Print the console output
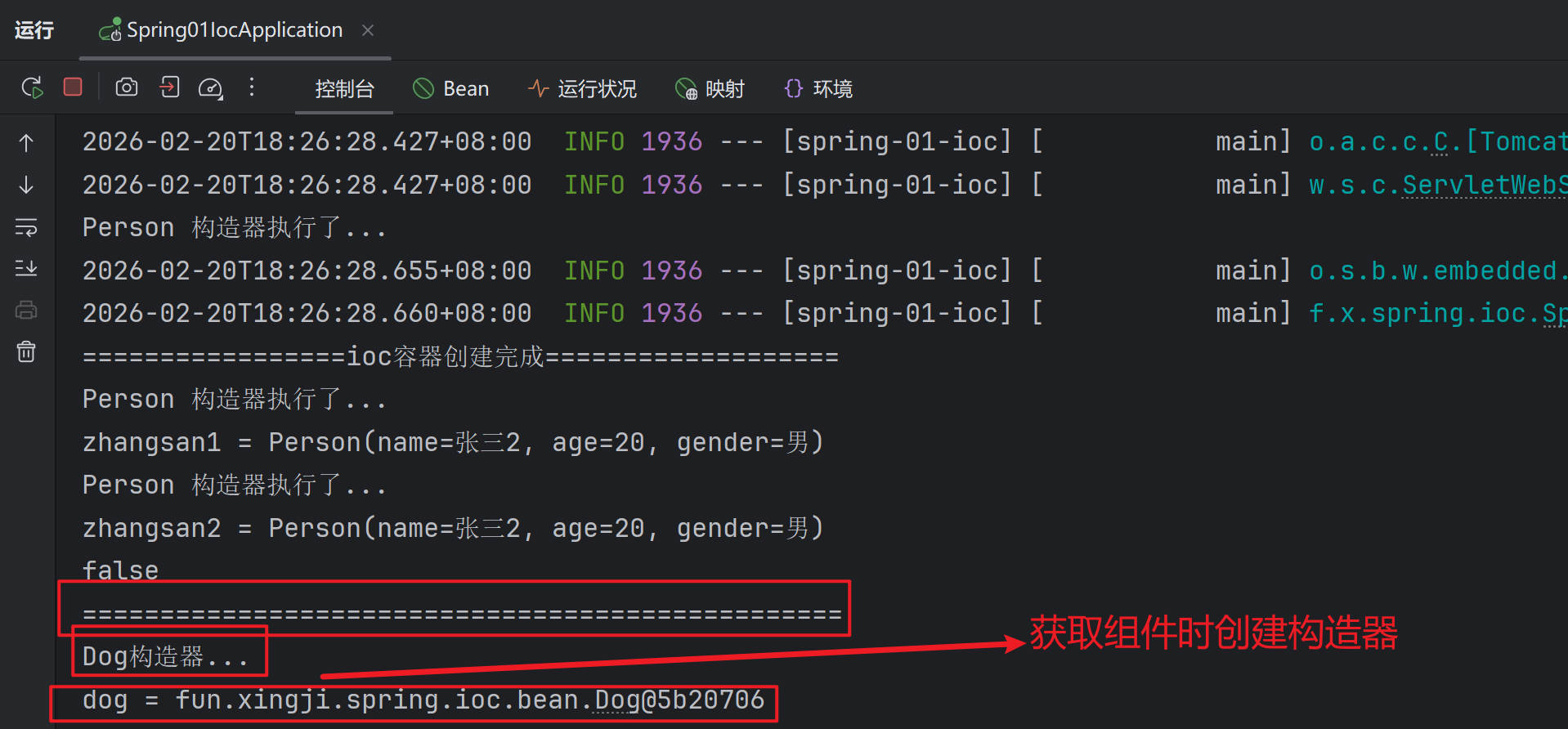Screen dimensions: 1568x729 26,311
